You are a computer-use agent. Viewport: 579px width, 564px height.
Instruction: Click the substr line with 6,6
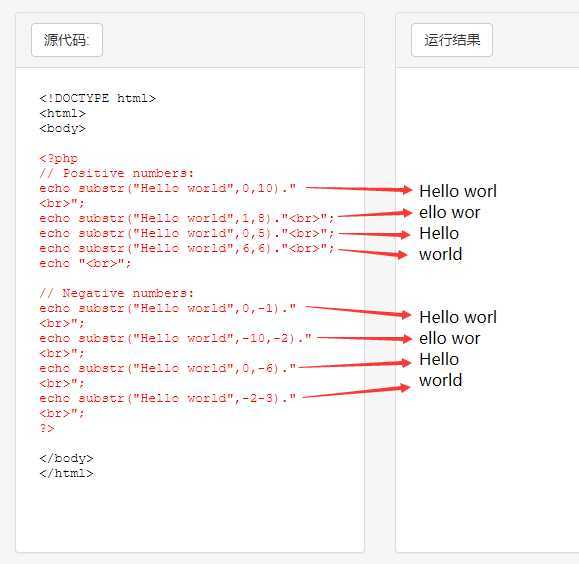point(187,248)
